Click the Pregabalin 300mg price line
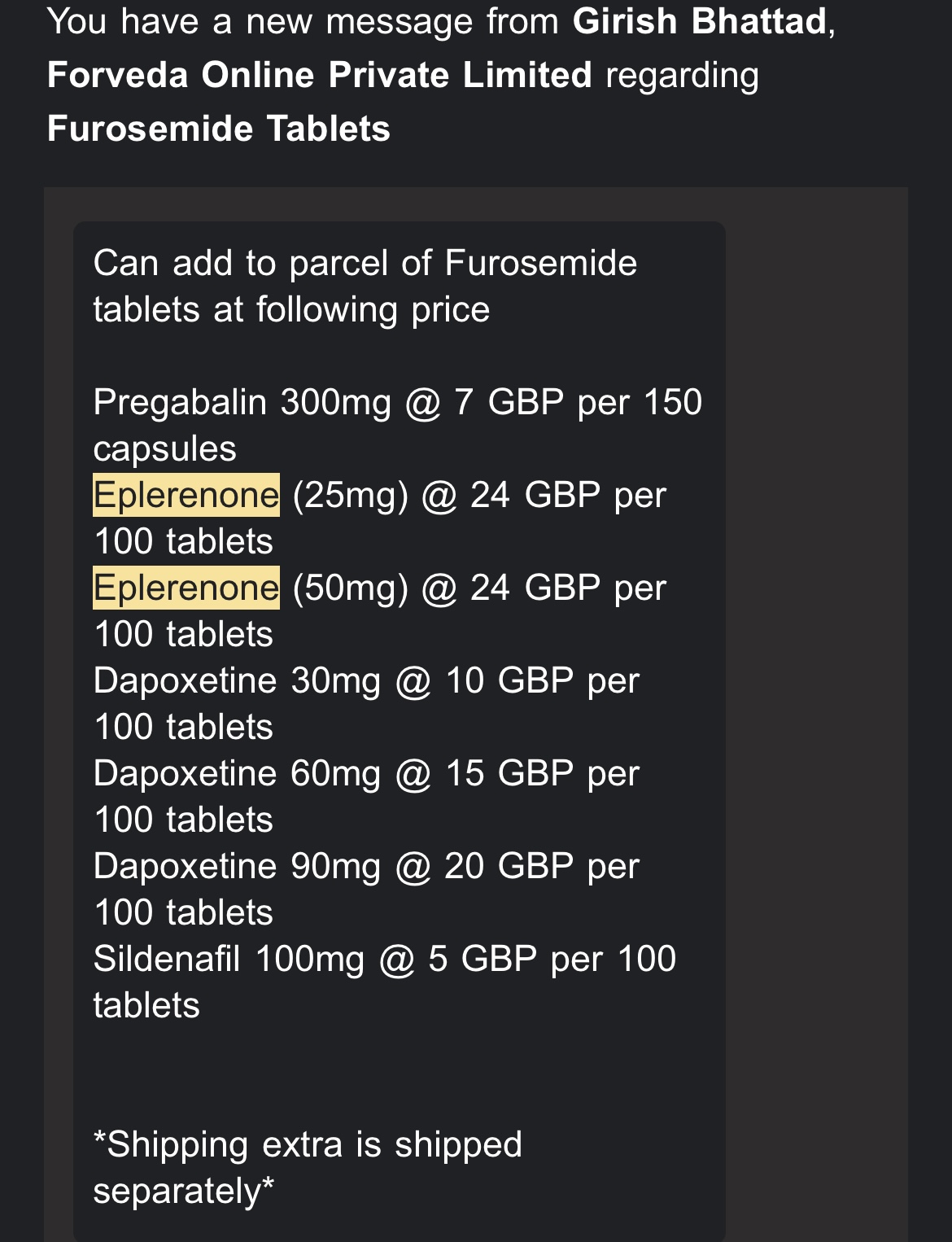The height and width of the screenshot is (1242, 952). pyautogui.click(x=398, y=425)
